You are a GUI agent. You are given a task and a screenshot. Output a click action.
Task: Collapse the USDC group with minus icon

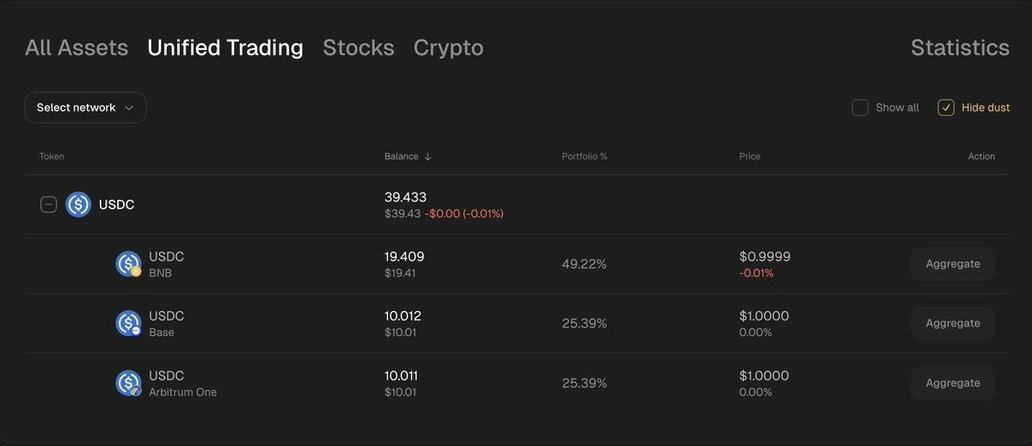48,205
